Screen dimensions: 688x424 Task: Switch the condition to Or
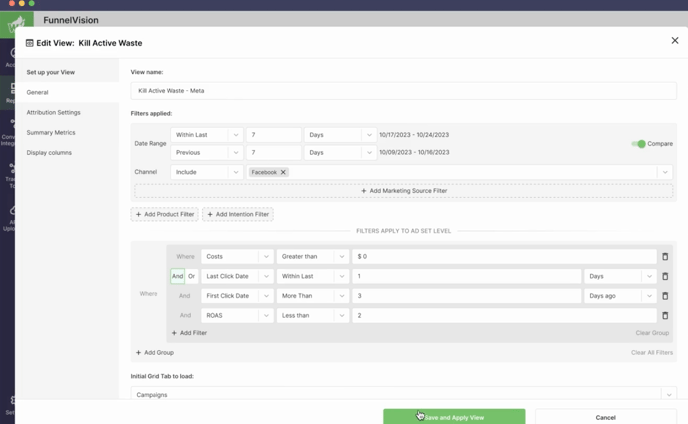(191, 276)
